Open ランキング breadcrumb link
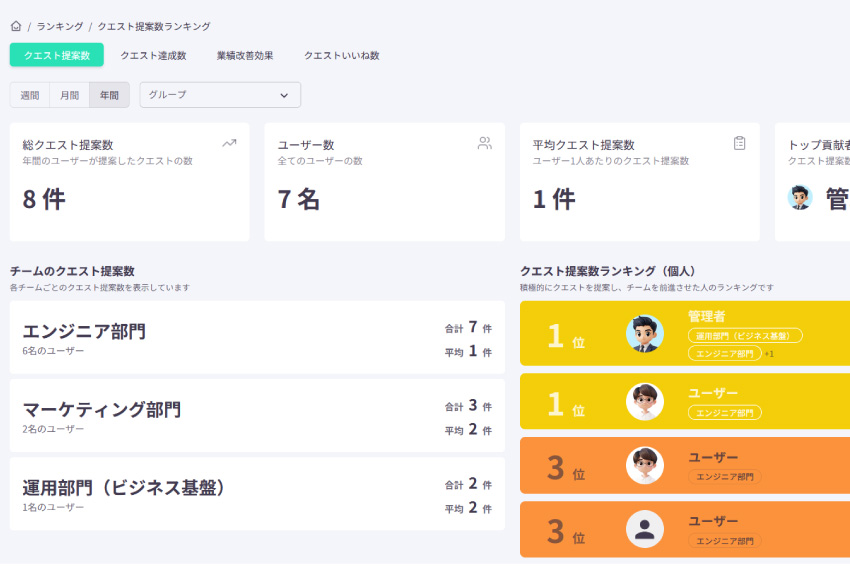This screenshot has height=567, width=850. 60,26
